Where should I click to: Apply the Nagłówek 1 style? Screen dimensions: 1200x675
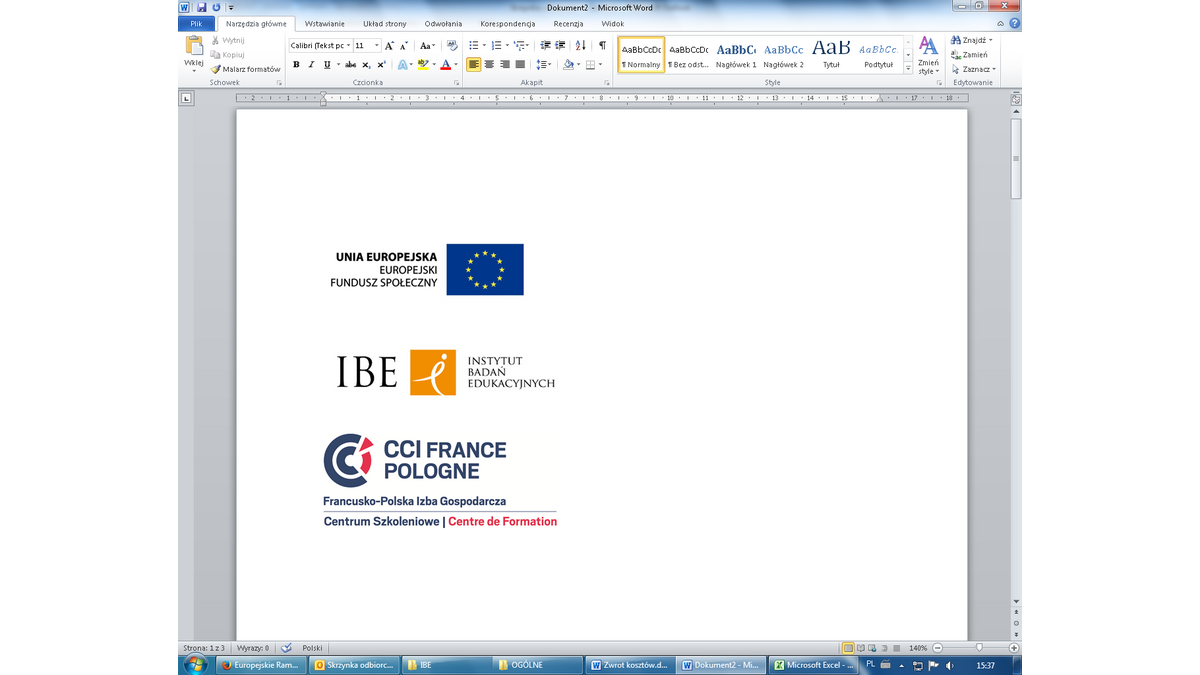point(736,54)
